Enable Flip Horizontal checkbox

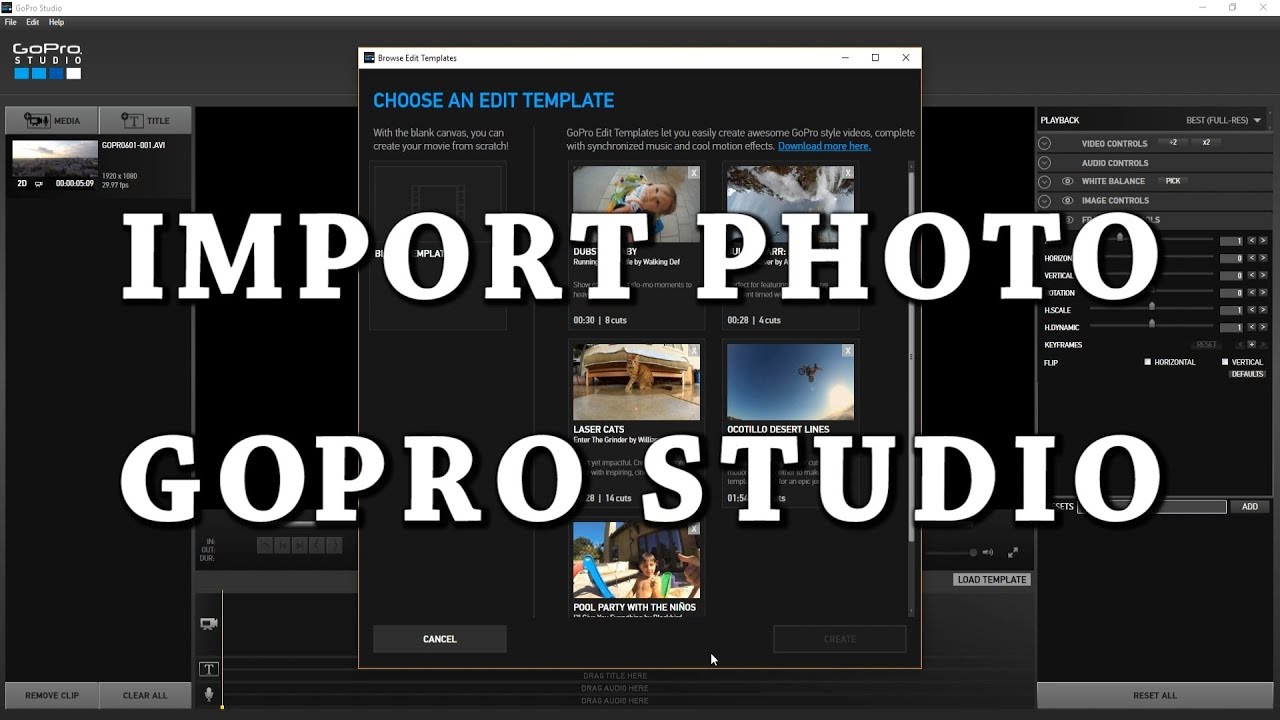1148,362
